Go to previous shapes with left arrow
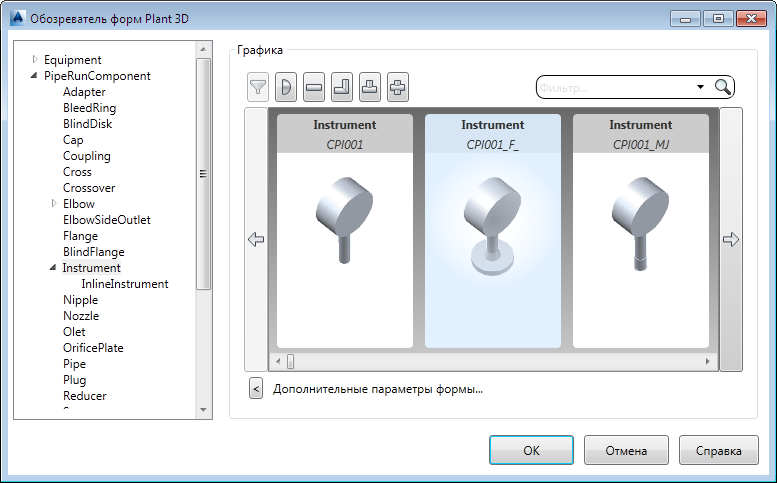 [256, 239]
